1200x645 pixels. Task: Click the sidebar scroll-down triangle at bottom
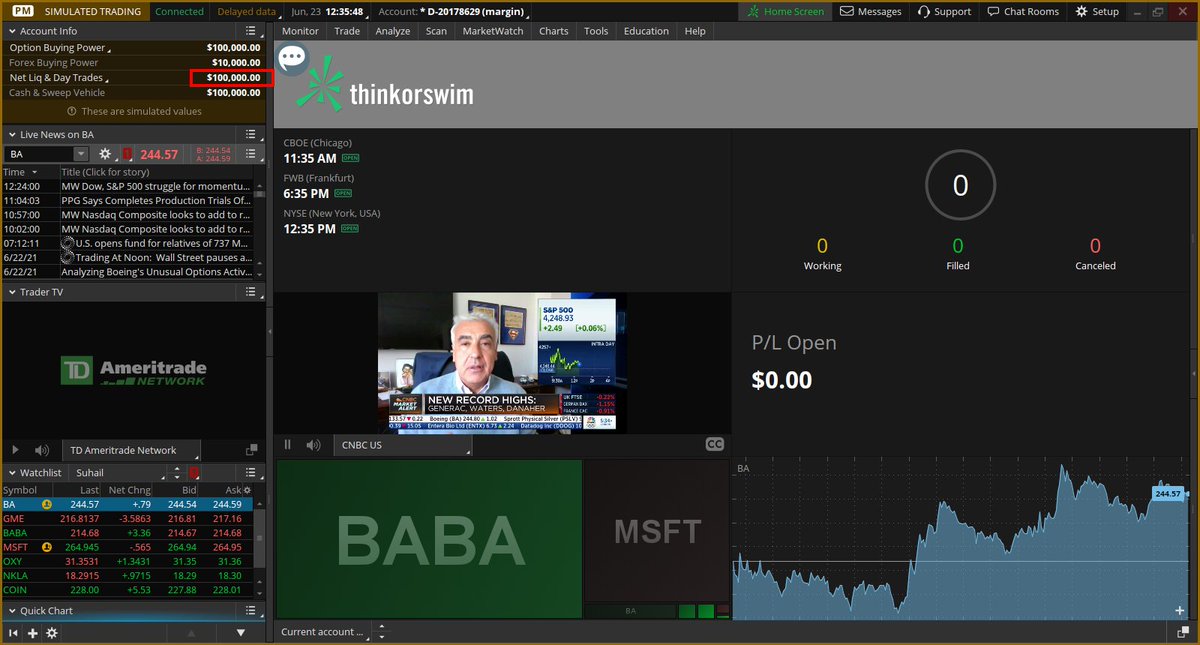pyautogui.click(x=241, y=633)
